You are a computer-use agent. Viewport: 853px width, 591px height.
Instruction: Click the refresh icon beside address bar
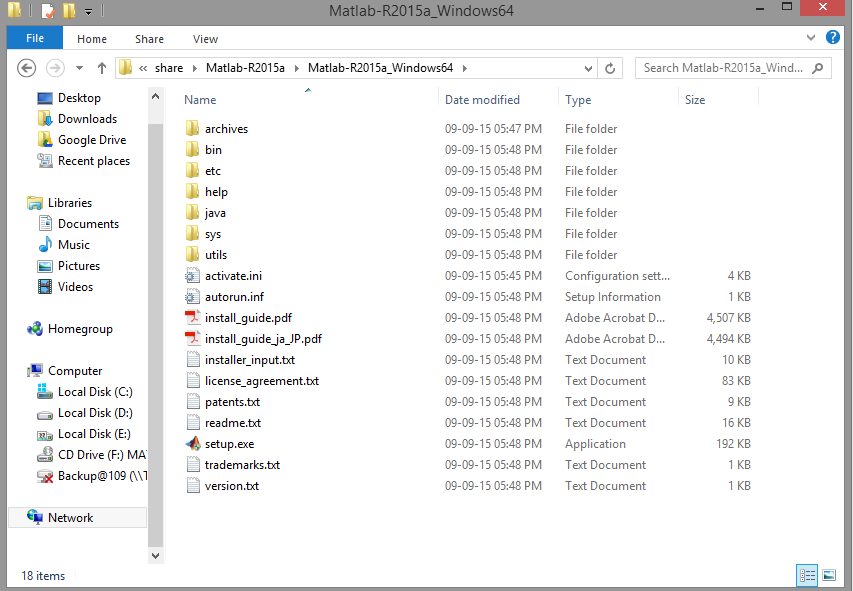tap(610, 69)
